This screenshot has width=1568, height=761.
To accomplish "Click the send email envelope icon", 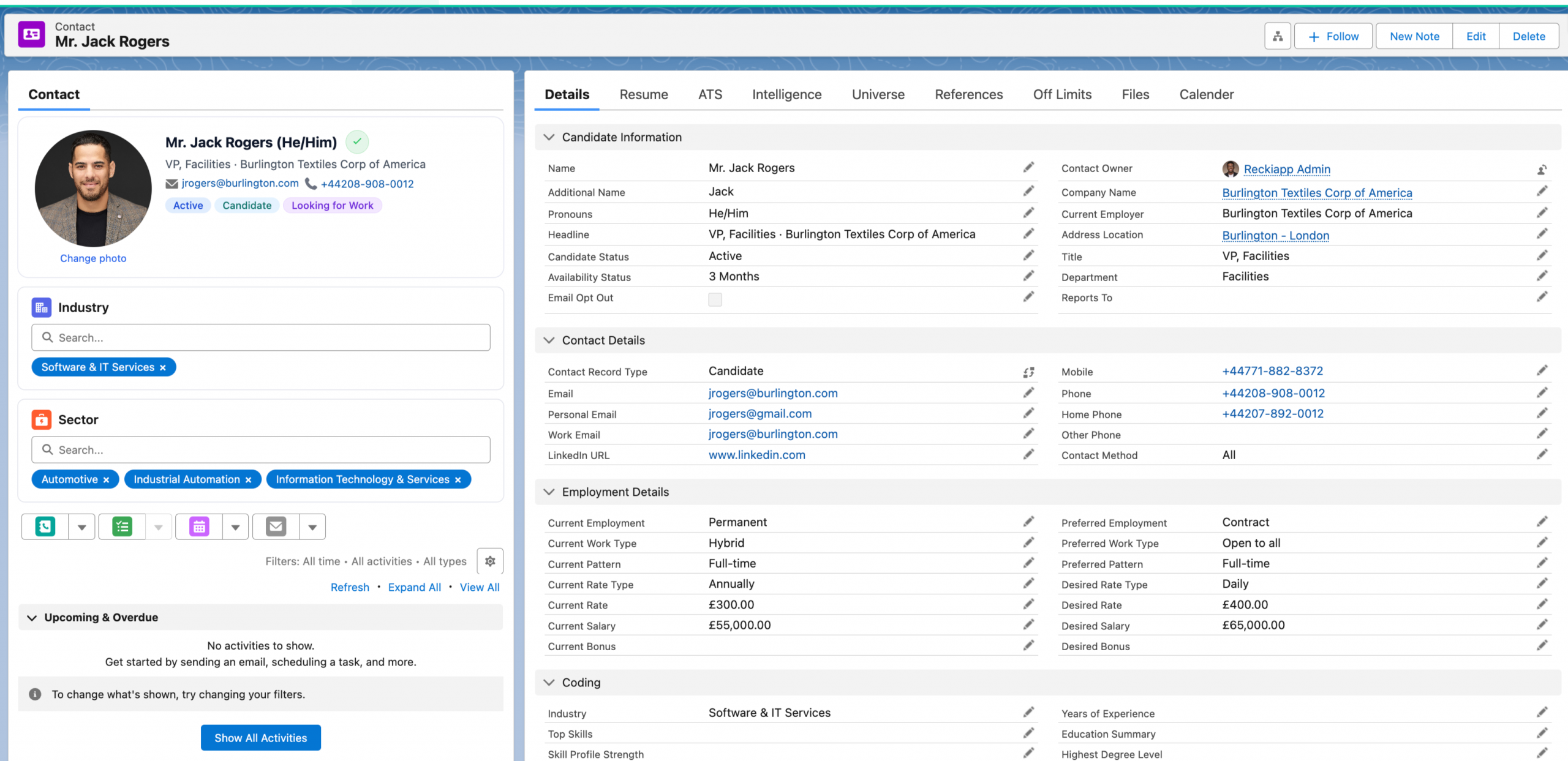I will pyautogui.click(x=276, y=527).
